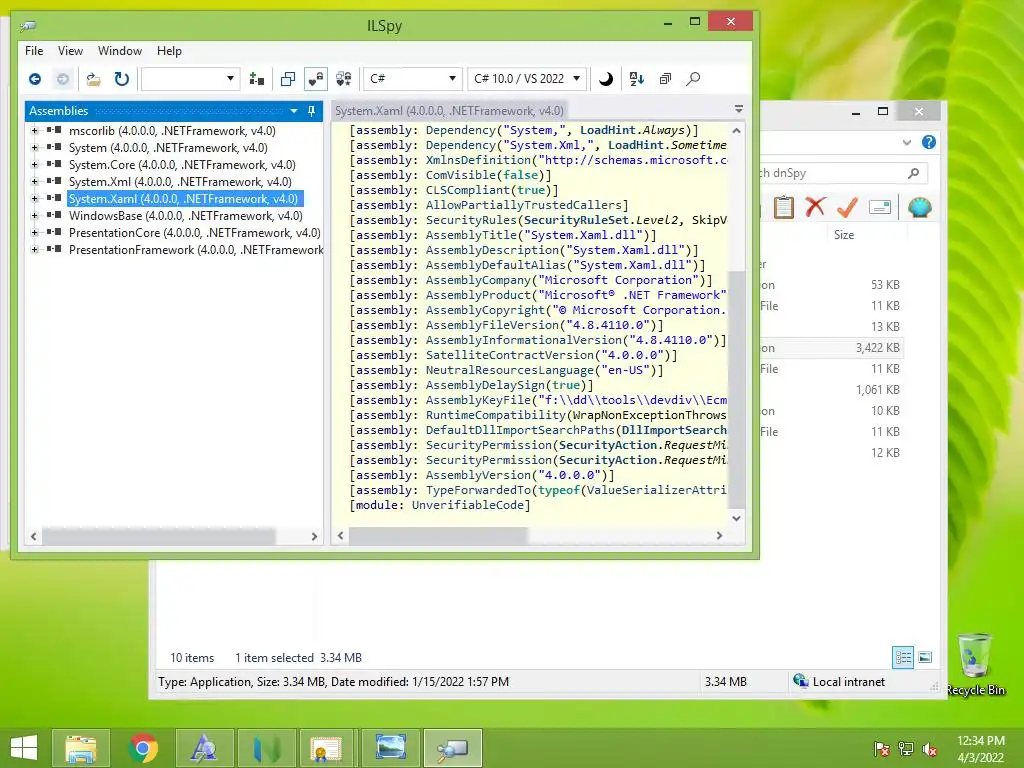Click the AssemblyCompany attribute in code

(x=478, y=280)
